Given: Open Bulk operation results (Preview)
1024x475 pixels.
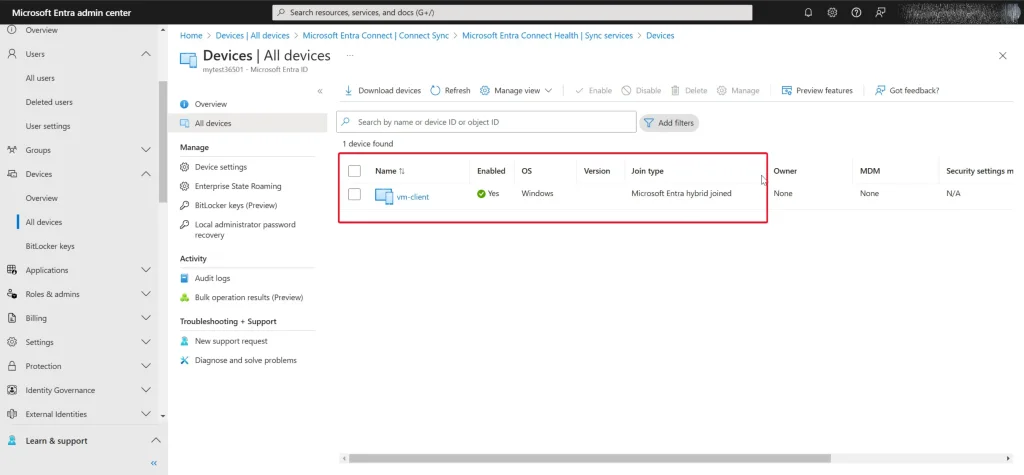Looking at the screenshot, I should coord(249,297).
